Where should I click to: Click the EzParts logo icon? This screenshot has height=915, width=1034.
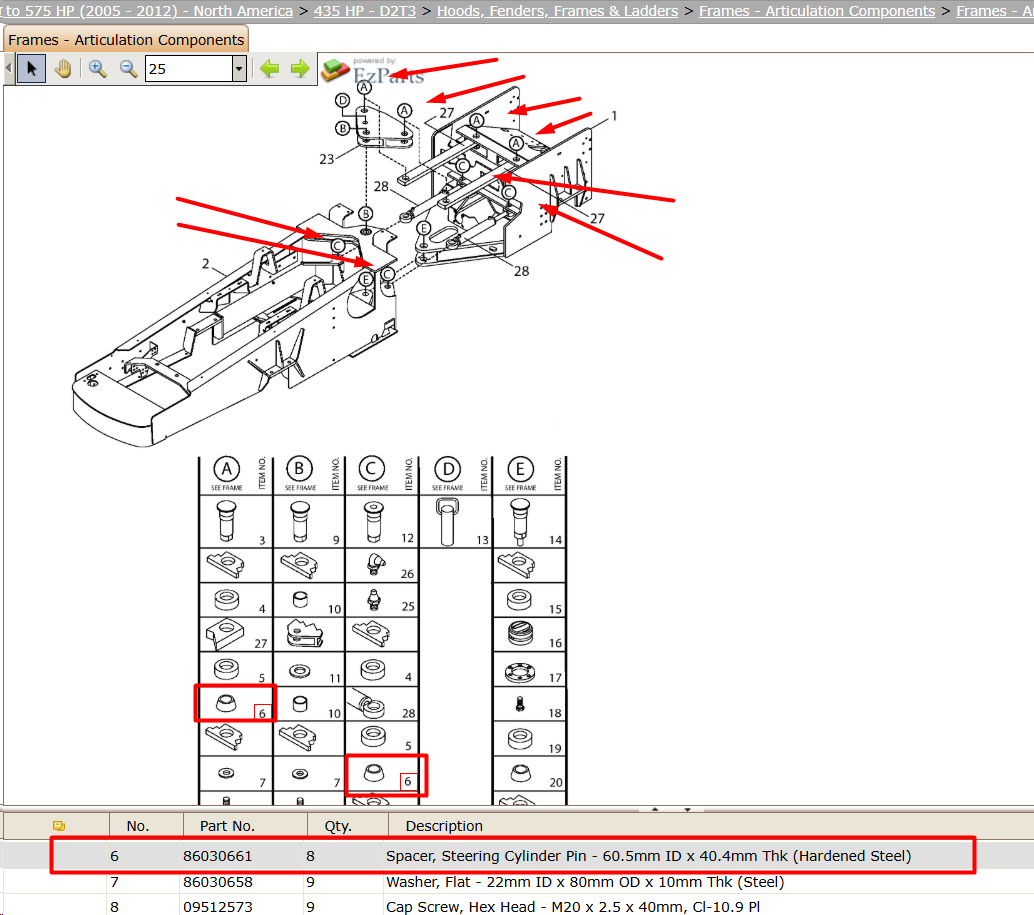click(x=335, y=70)
